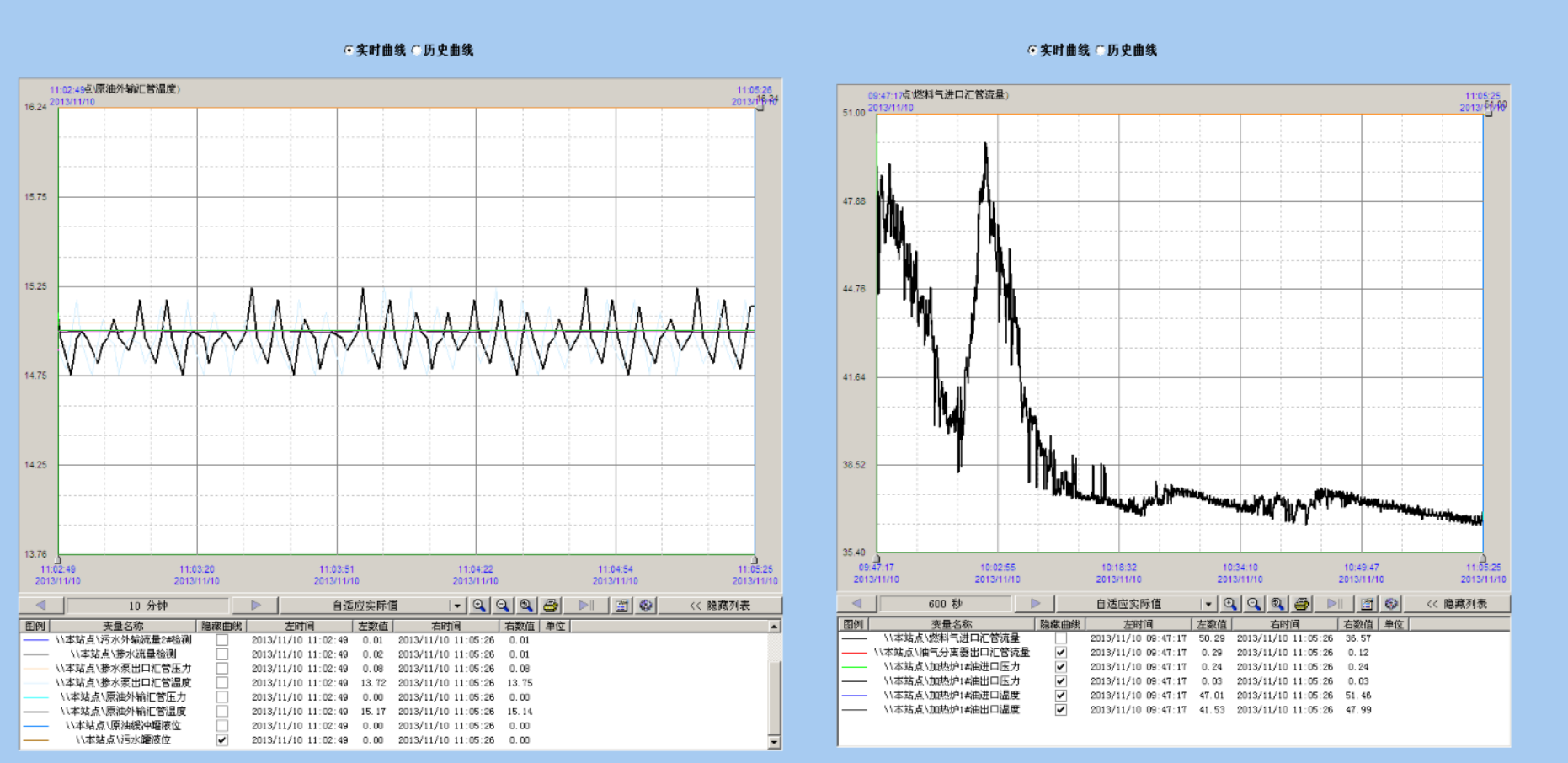Zoom out on right chart
Viewport: 1568px width, 763px height.
click(1254, 603)
